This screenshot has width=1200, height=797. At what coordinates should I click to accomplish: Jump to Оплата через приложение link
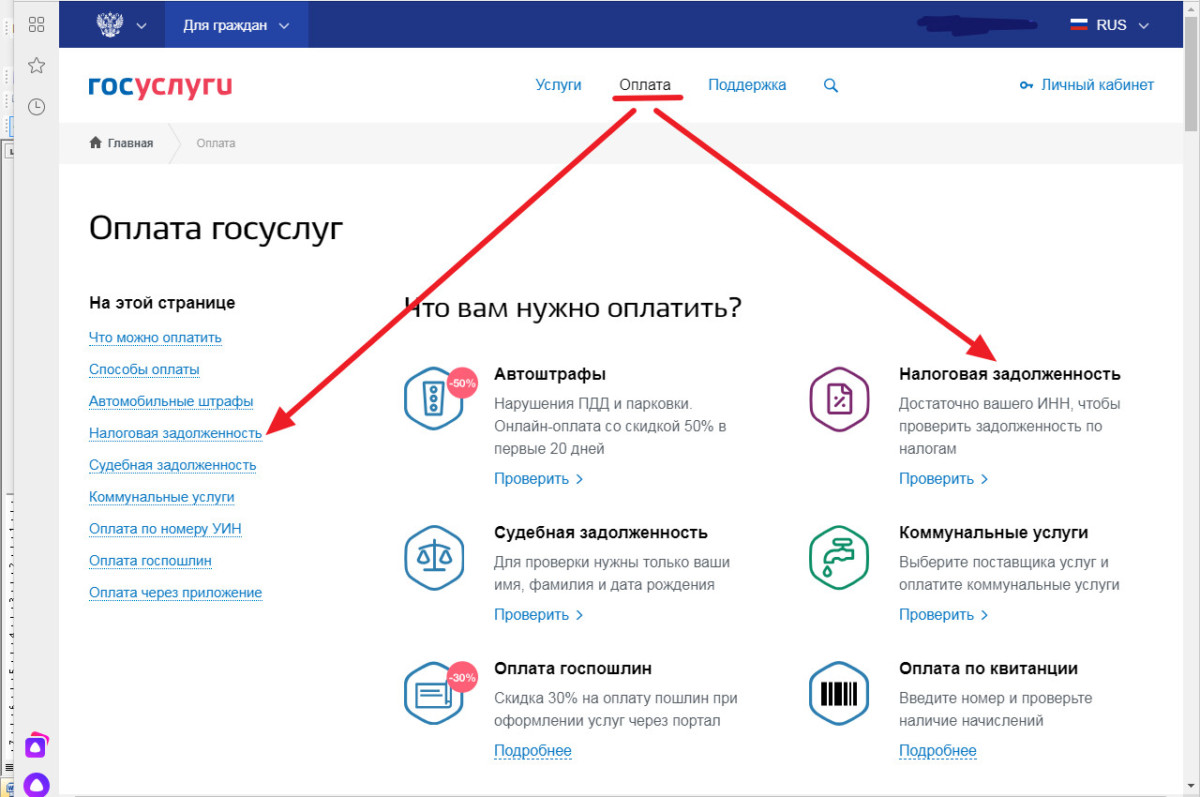(175, 592)
